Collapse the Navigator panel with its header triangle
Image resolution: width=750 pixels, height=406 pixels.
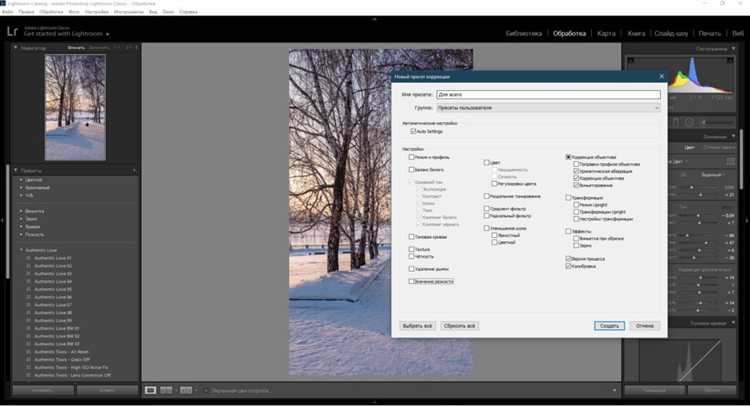(x=16, y=48)
